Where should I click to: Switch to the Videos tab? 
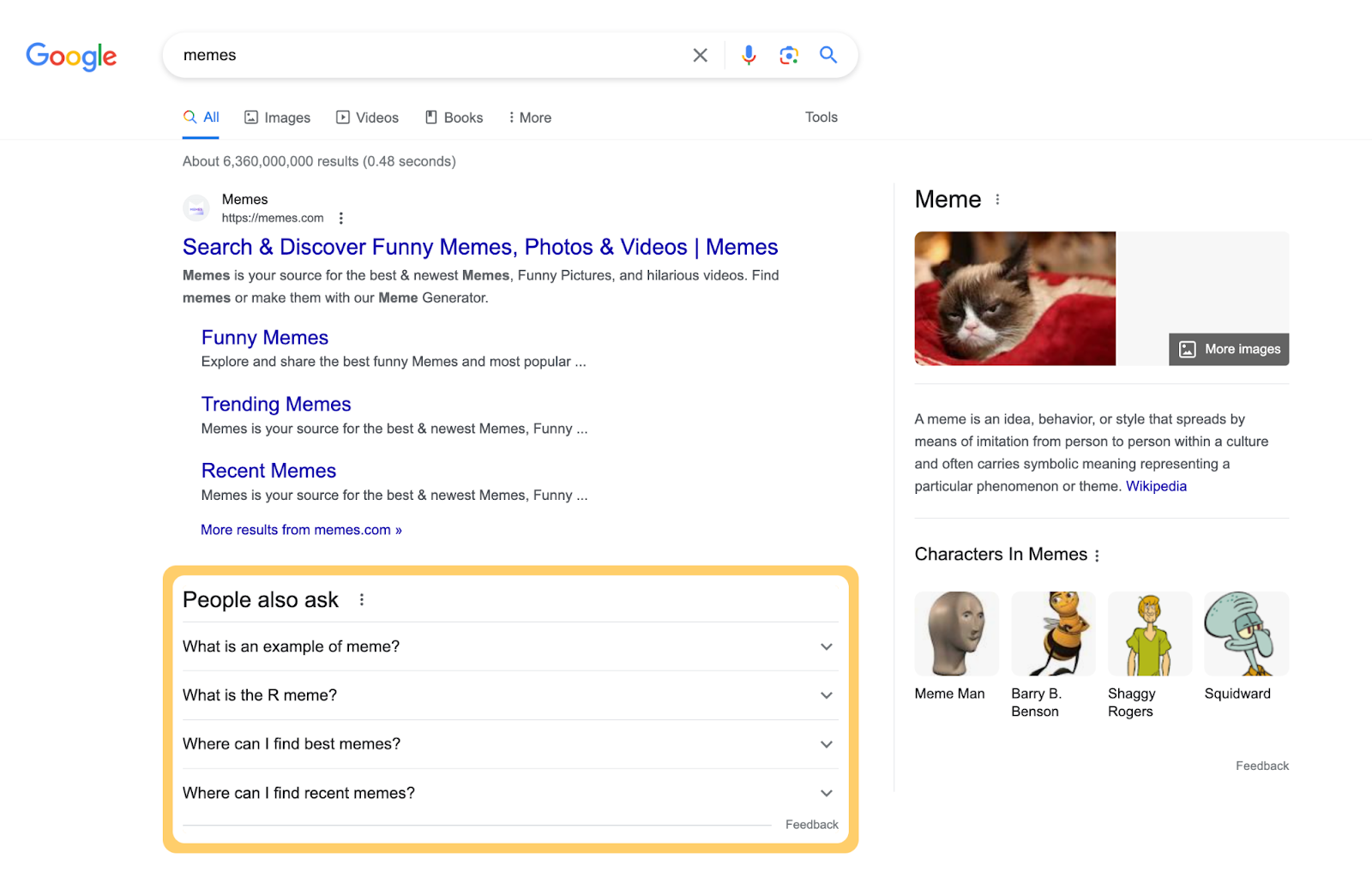point(367,117)
